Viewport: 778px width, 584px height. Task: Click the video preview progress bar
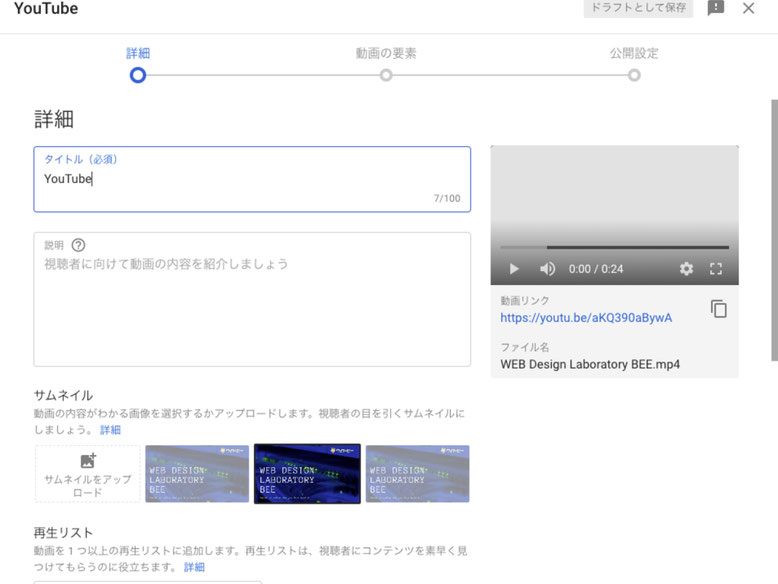(614, 247)
